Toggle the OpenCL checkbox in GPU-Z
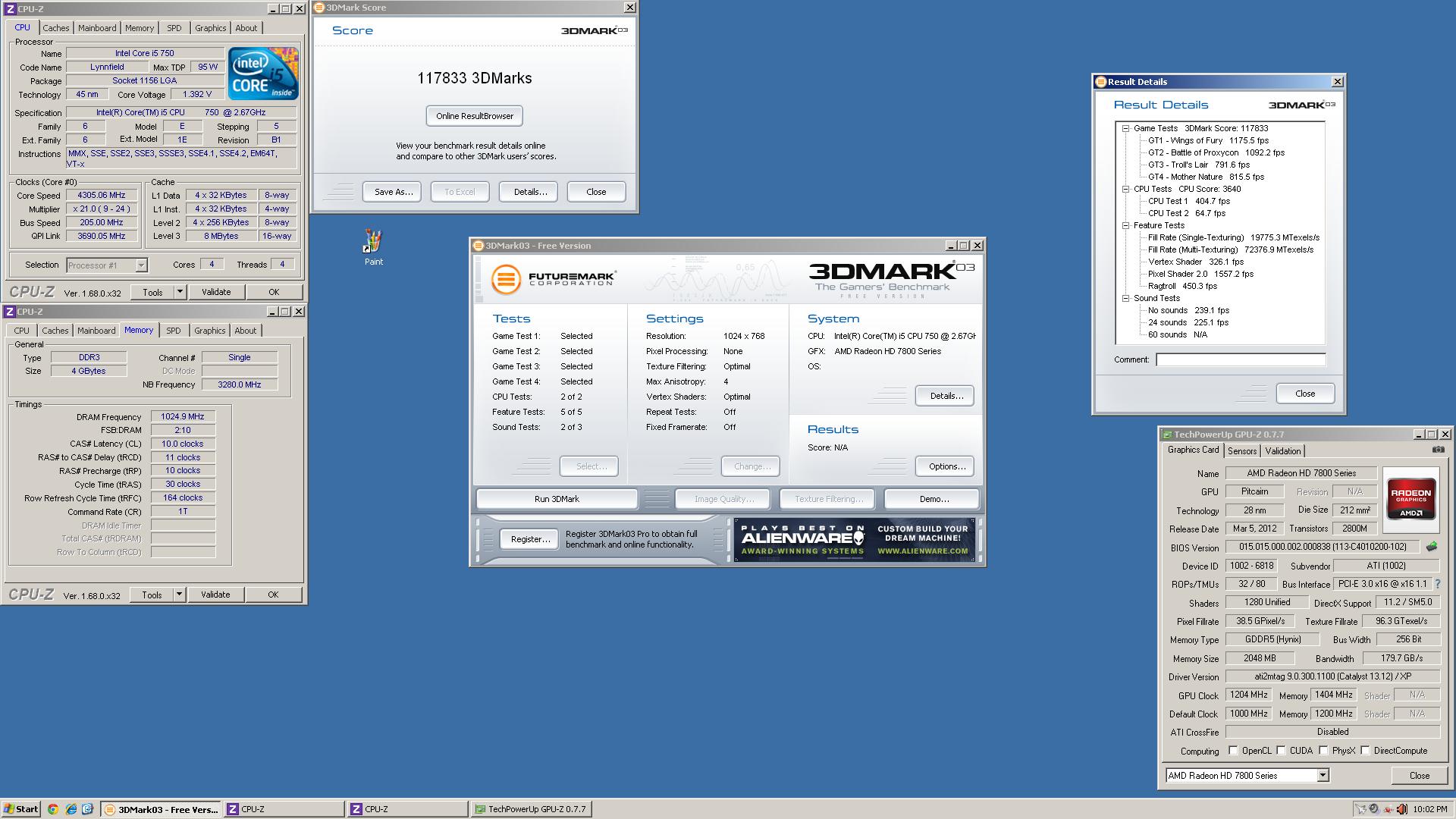The image size is (1456, 819). 1233,751
